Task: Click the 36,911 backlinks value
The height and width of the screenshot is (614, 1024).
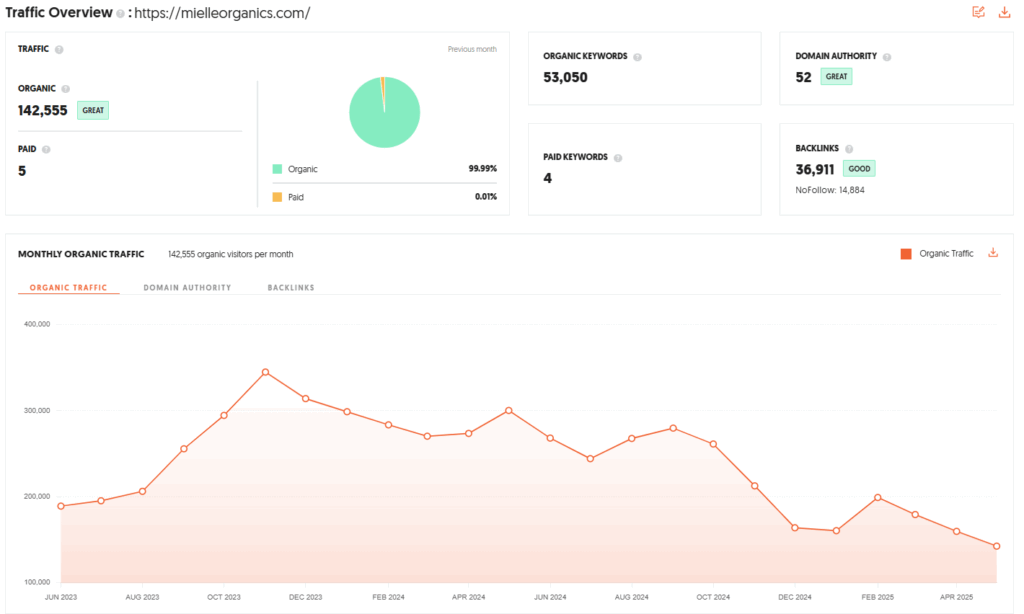Action: (x=815, y=169)
